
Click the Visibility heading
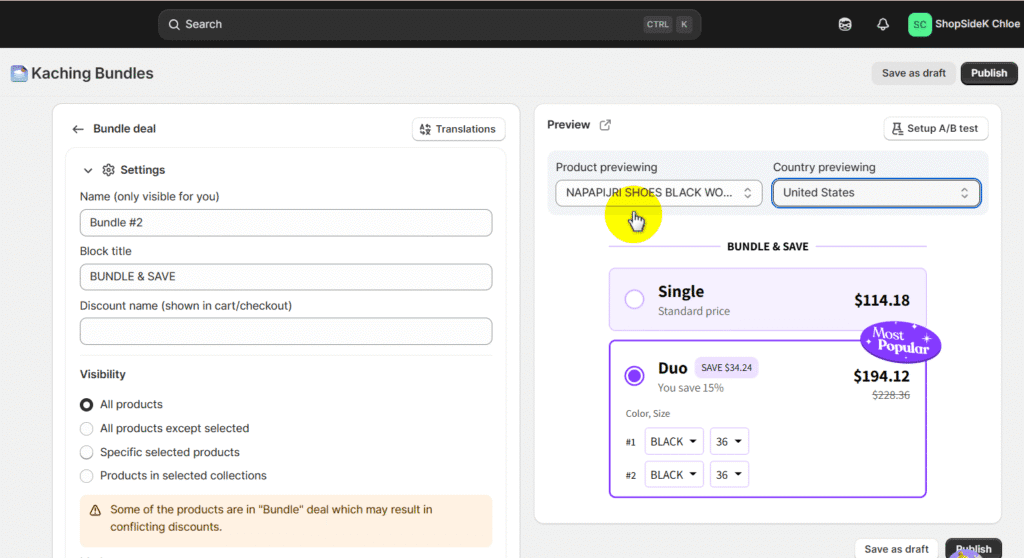tap(103, 374)
